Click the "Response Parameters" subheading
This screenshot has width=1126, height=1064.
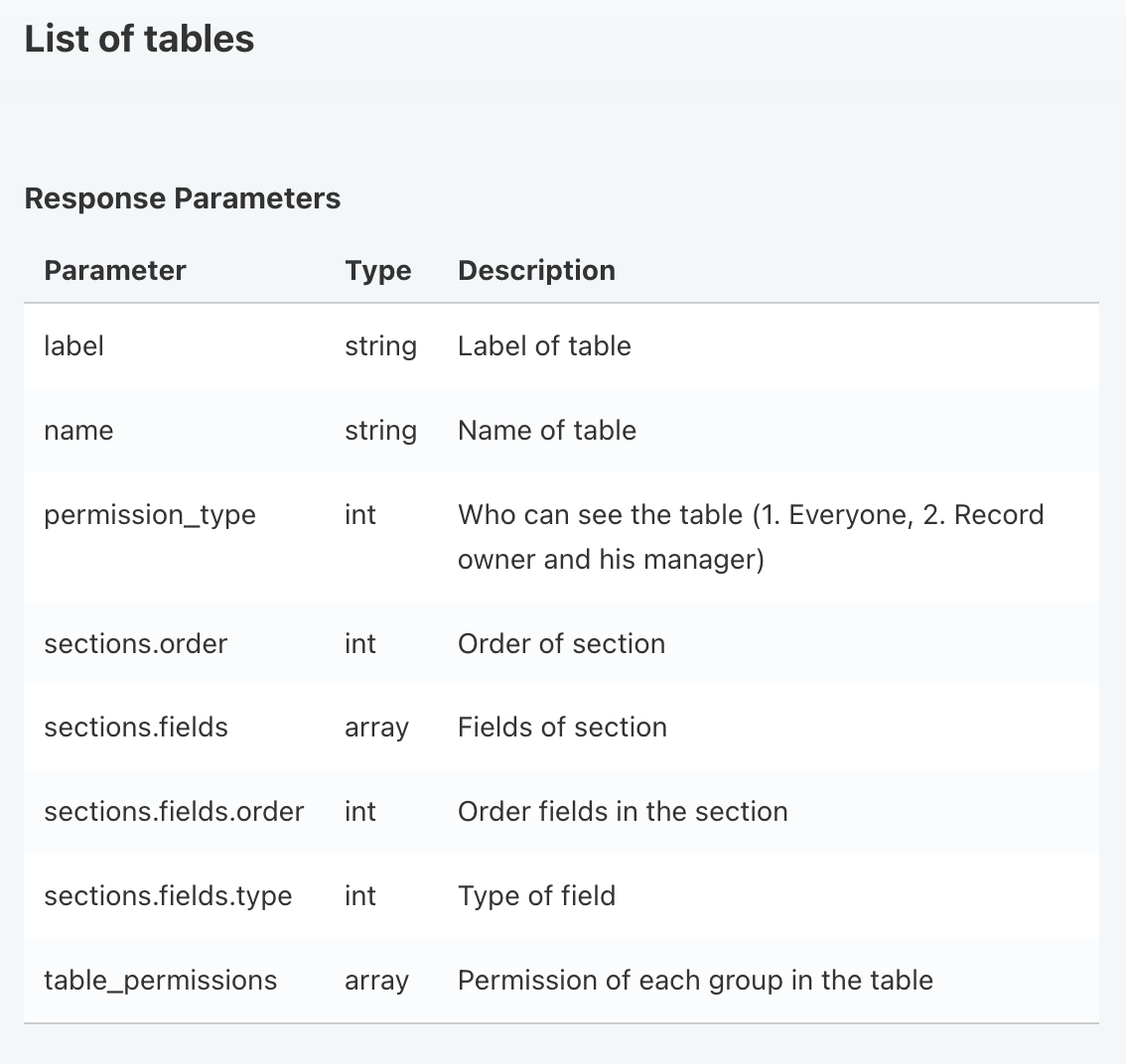tap(182, 199)
